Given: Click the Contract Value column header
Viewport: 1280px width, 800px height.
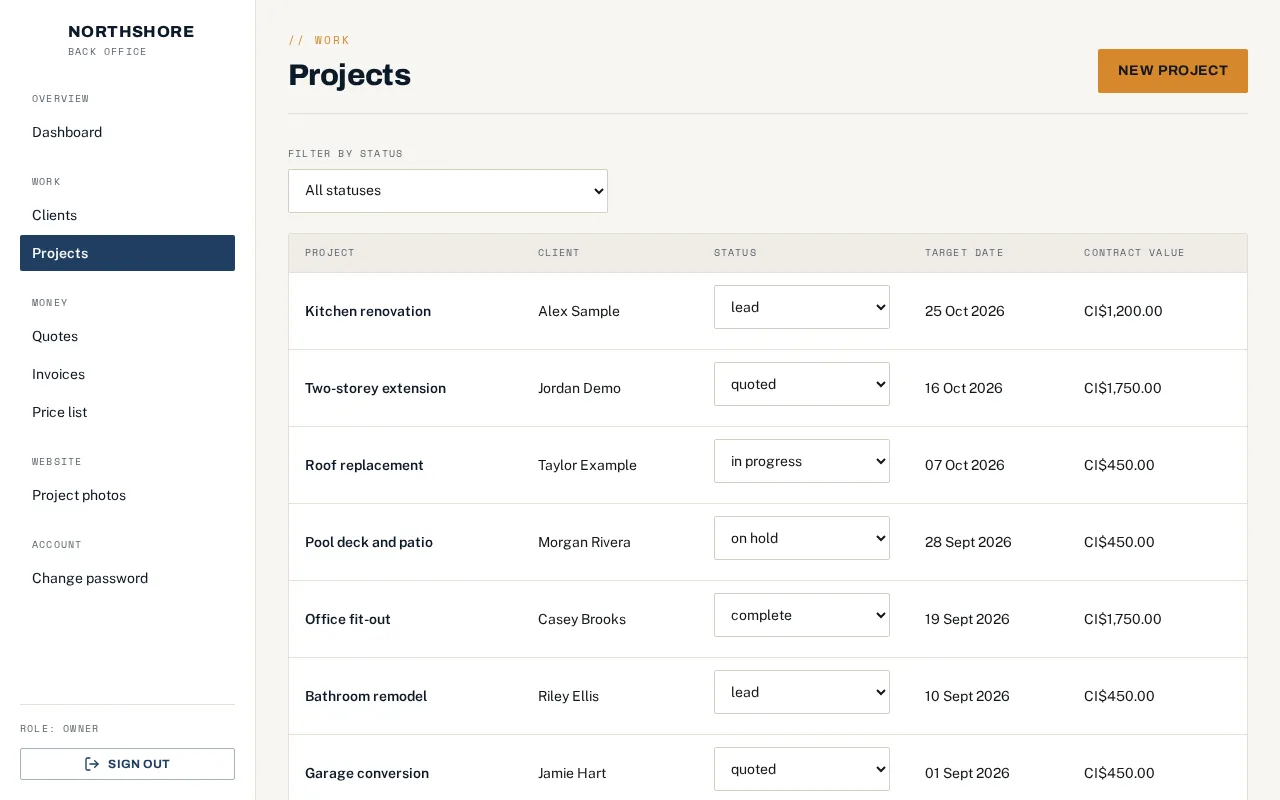Looking at the screenshot, I should (x=1134, y=253).
